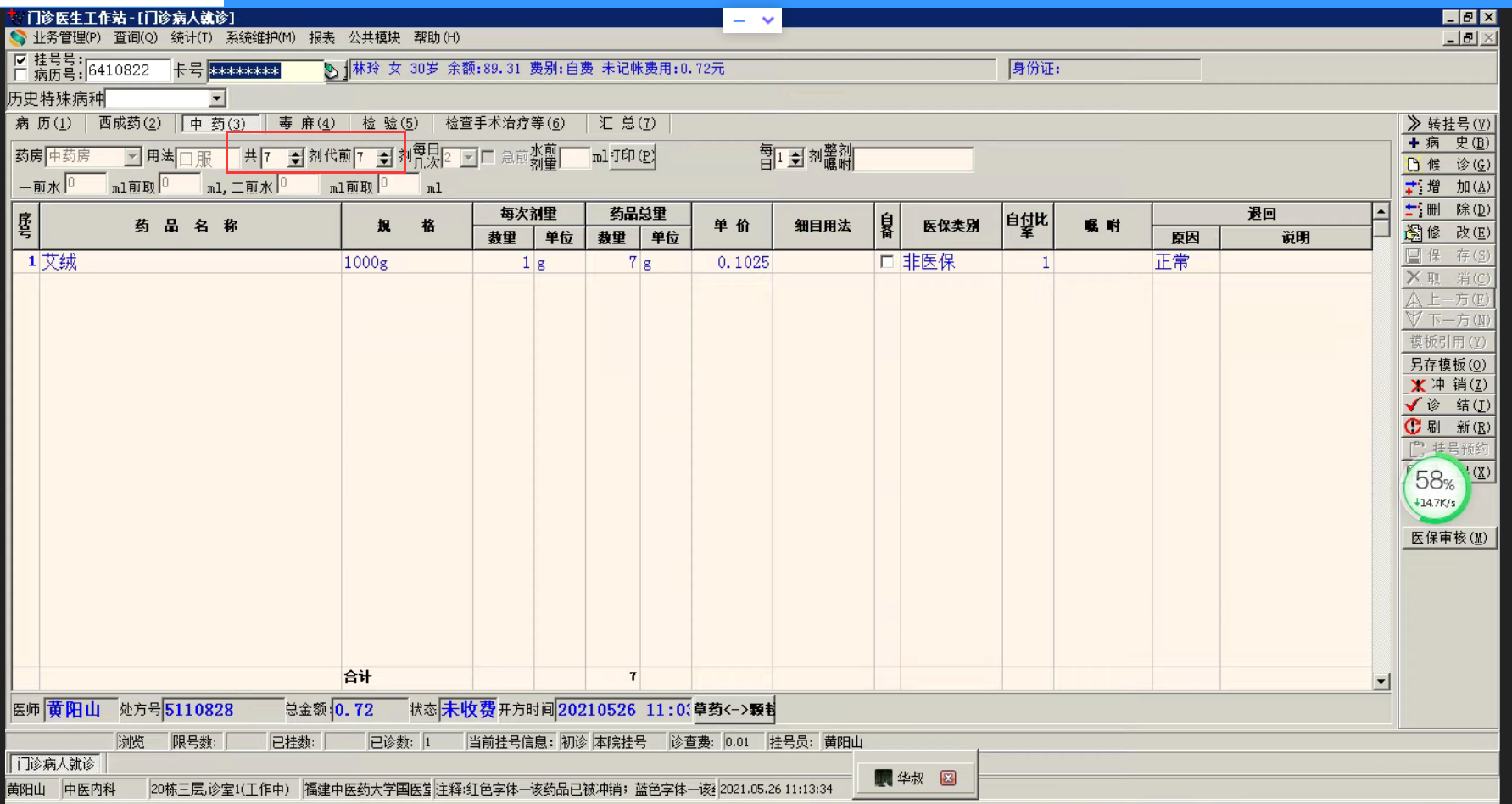Click the 打印(P) print button
This screenshot has width=1512, height=804.
pos(633,157)
